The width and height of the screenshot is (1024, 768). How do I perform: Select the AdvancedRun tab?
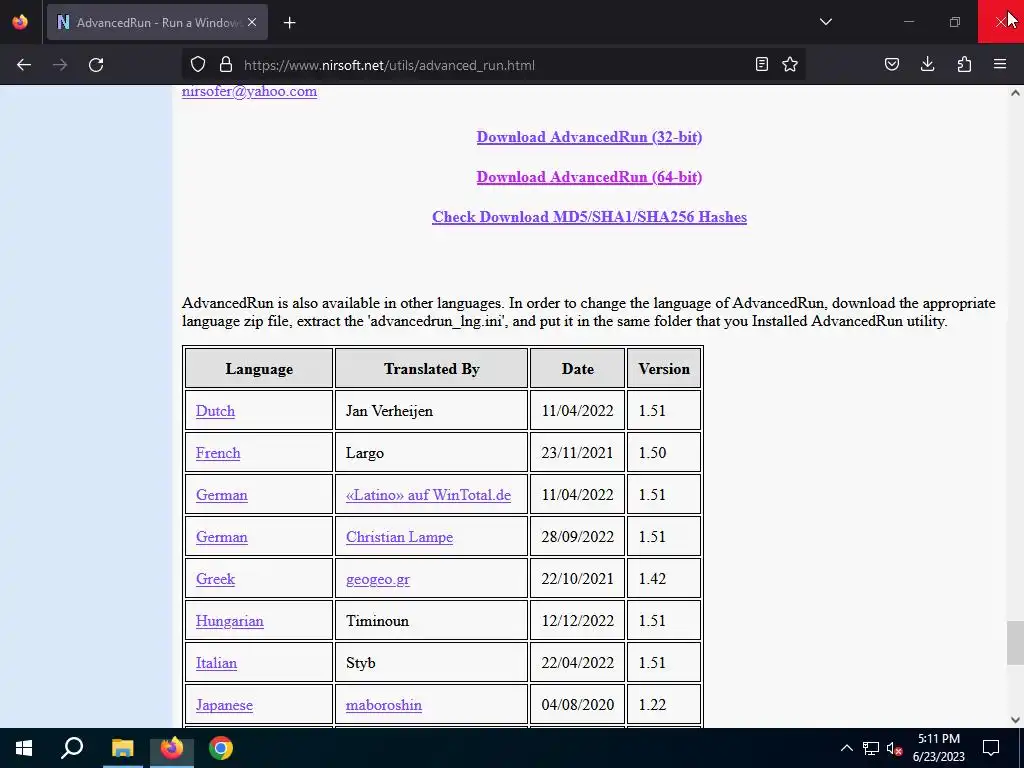(157, 22)
